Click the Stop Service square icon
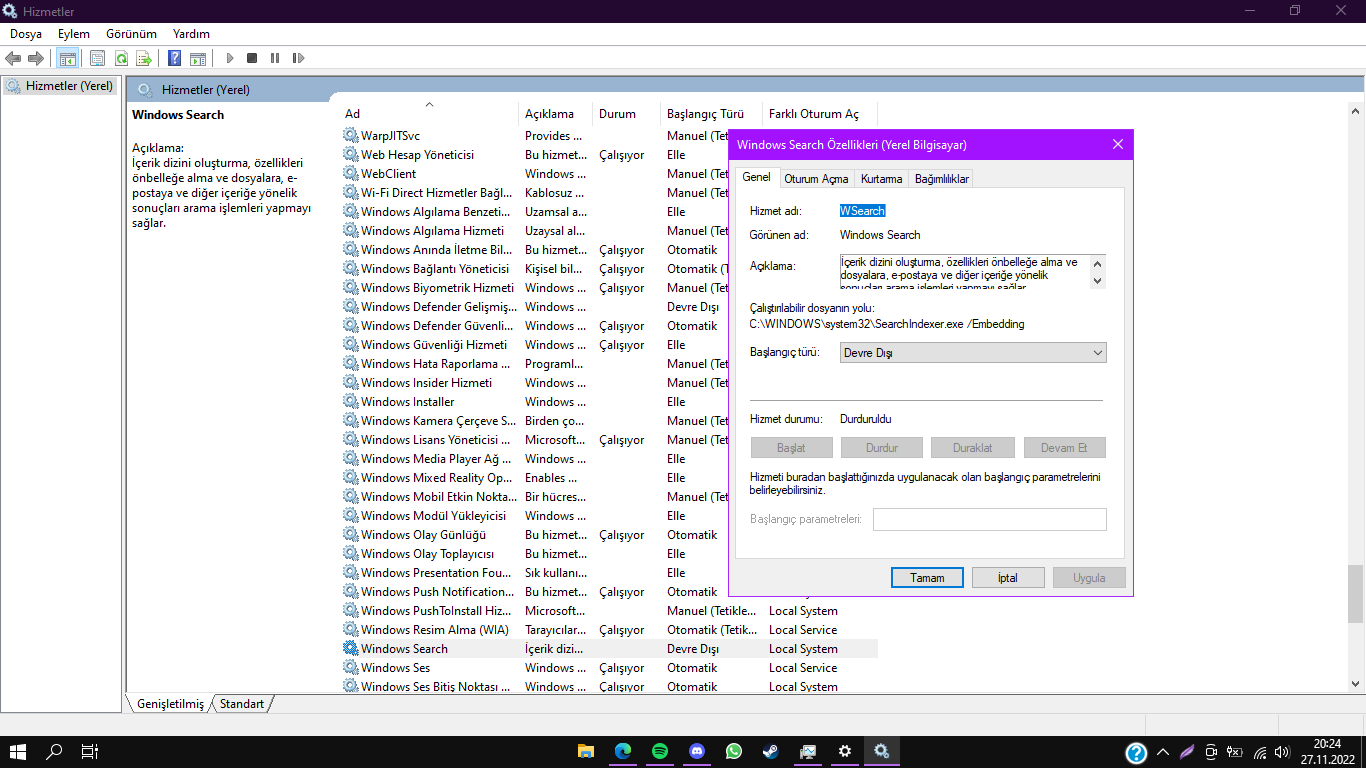This screenshot has width=1366, height=768. (x=252, y=58)
